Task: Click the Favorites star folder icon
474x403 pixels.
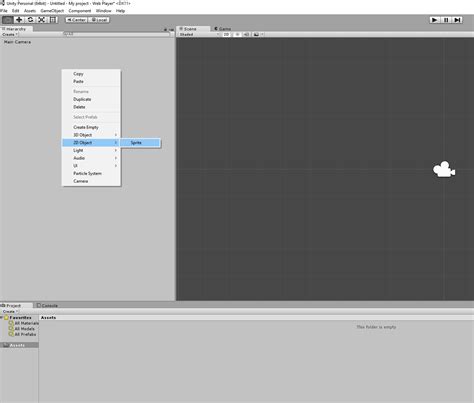Action: tap(6, 318)
